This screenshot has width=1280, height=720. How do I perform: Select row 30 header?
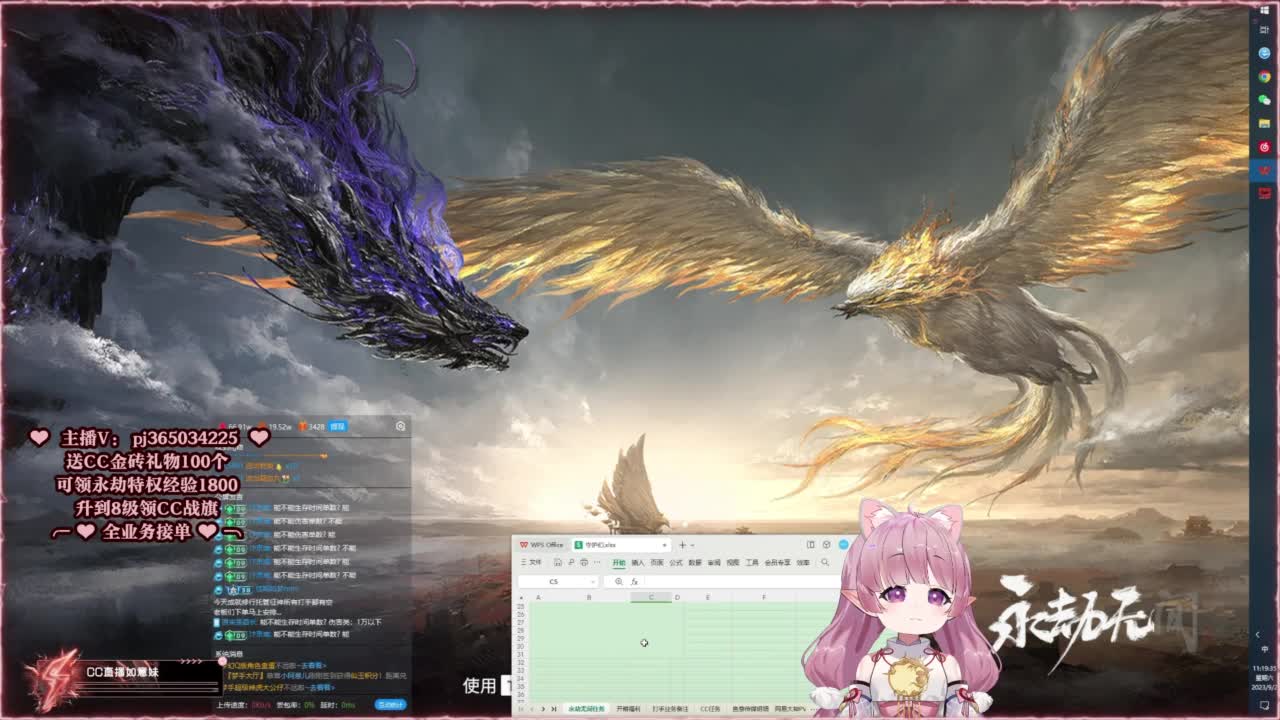coord(521,646)
